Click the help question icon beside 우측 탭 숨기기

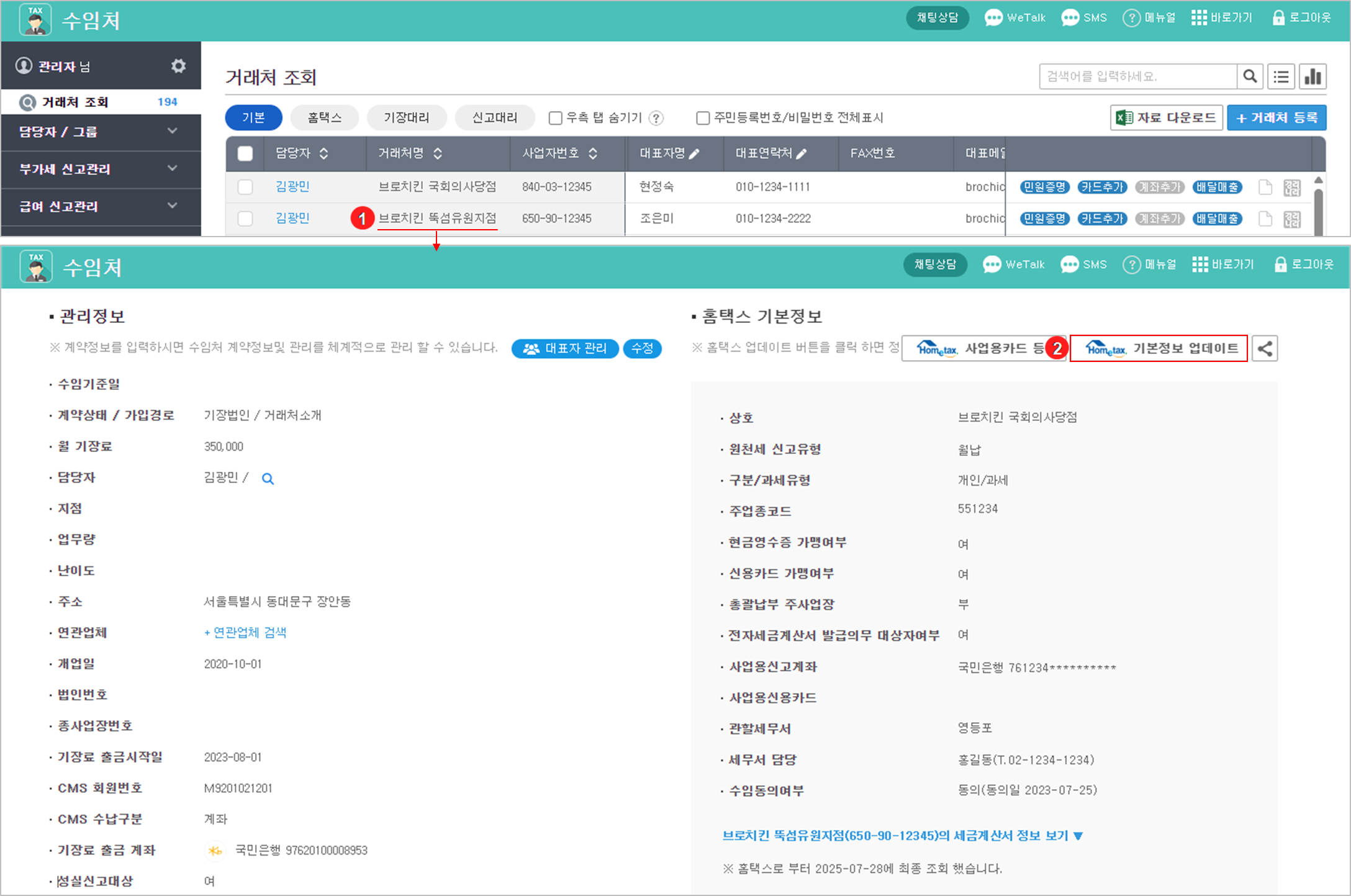point(656,118)
